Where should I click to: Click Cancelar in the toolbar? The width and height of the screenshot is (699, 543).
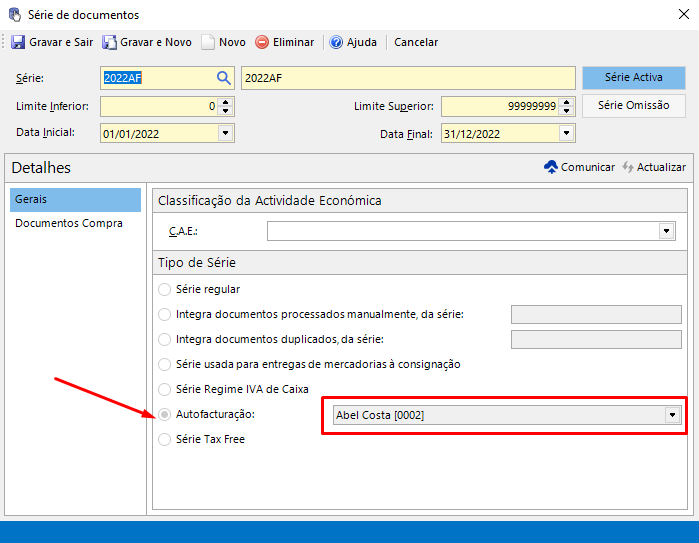pos(416,42)
